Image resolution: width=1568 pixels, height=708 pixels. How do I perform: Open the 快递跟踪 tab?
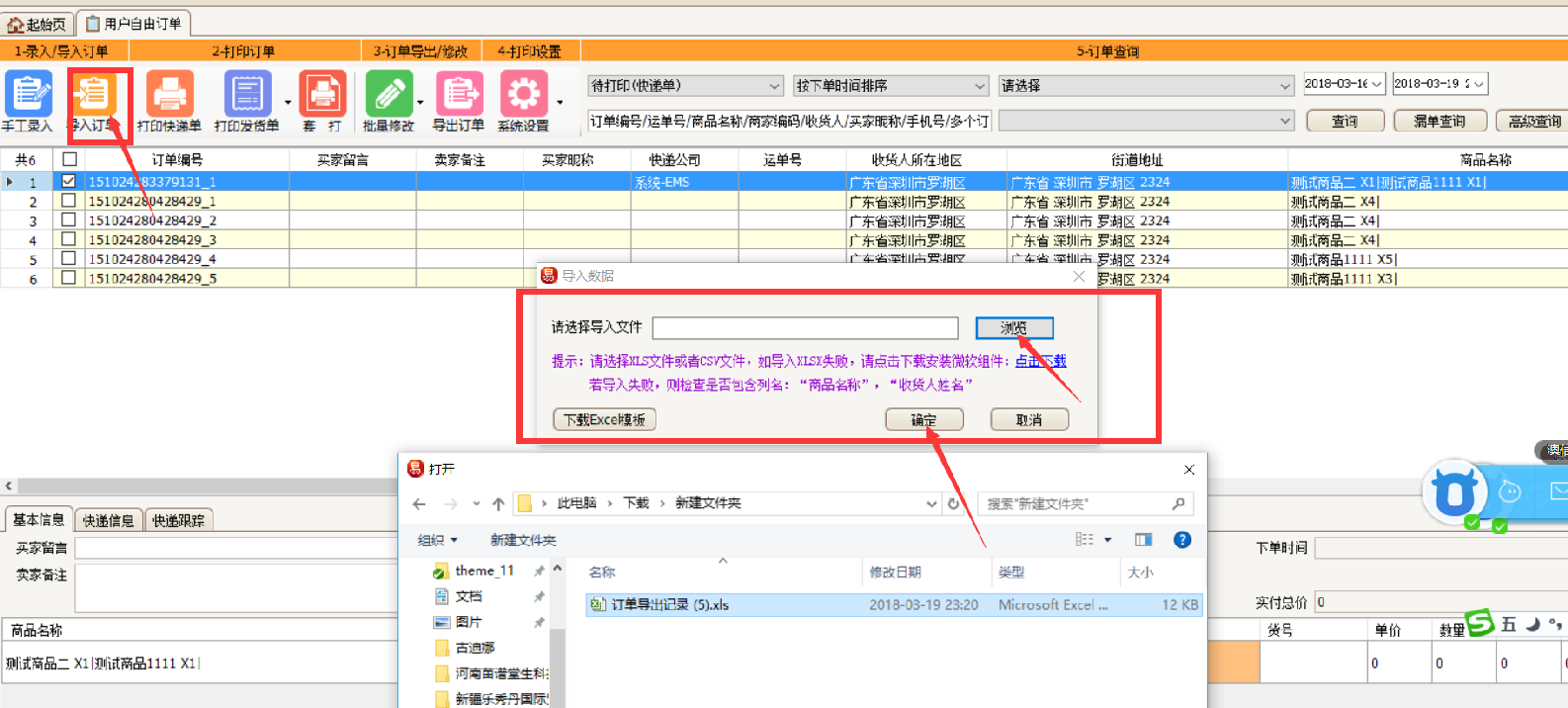pyautogui.click(x=179, y=520)
